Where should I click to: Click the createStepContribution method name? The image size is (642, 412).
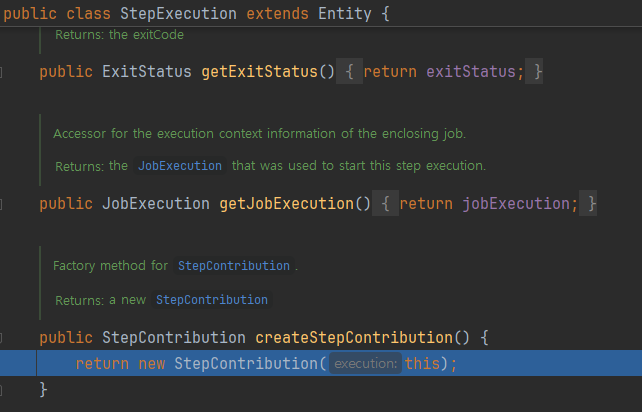[354, 337]
